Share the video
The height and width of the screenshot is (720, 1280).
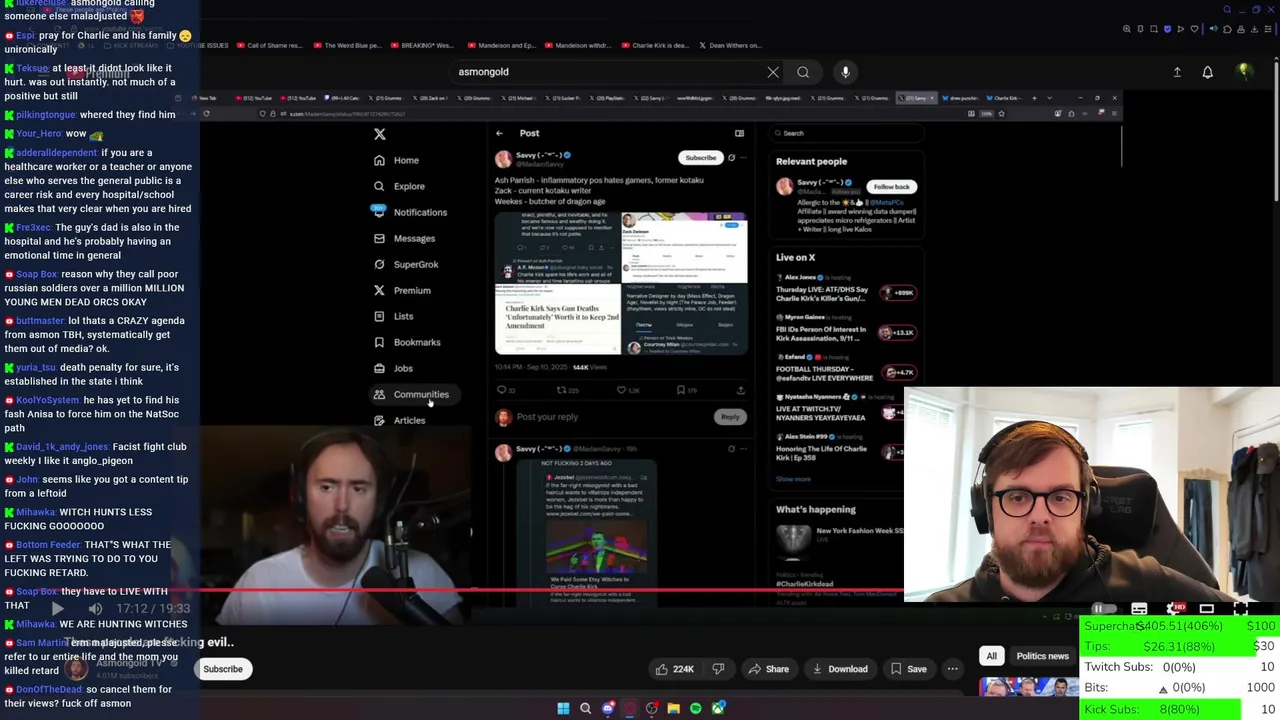769,669
